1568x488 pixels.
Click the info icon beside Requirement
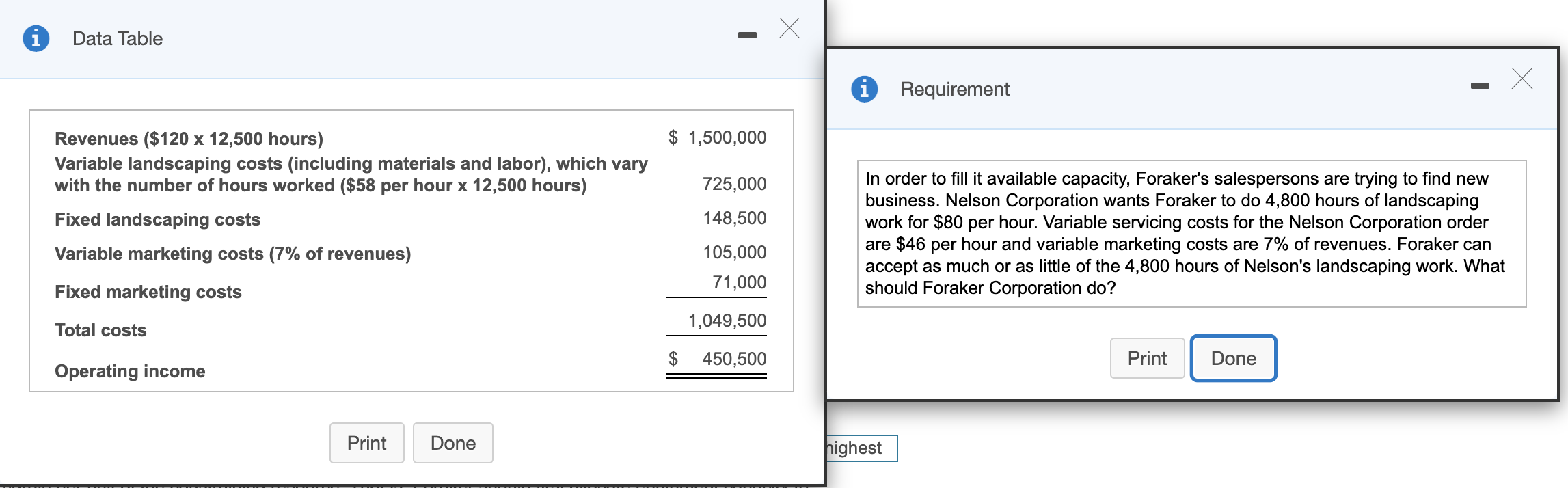865,89
